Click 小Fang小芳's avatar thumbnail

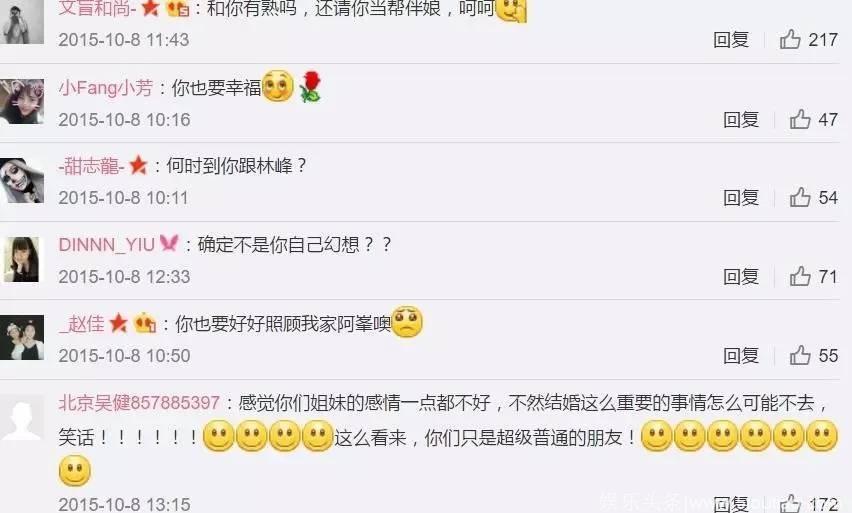(22, 102)
